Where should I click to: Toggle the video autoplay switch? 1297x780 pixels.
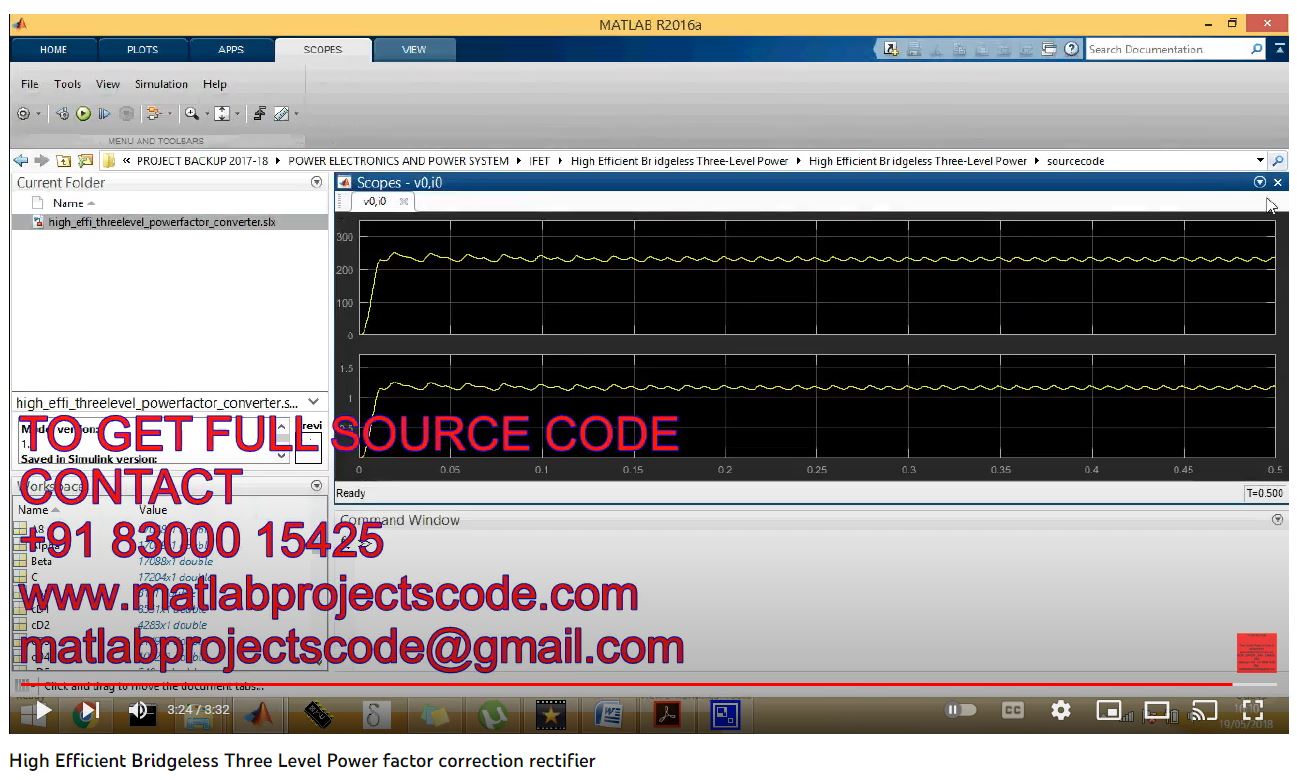tap(960, 710)
